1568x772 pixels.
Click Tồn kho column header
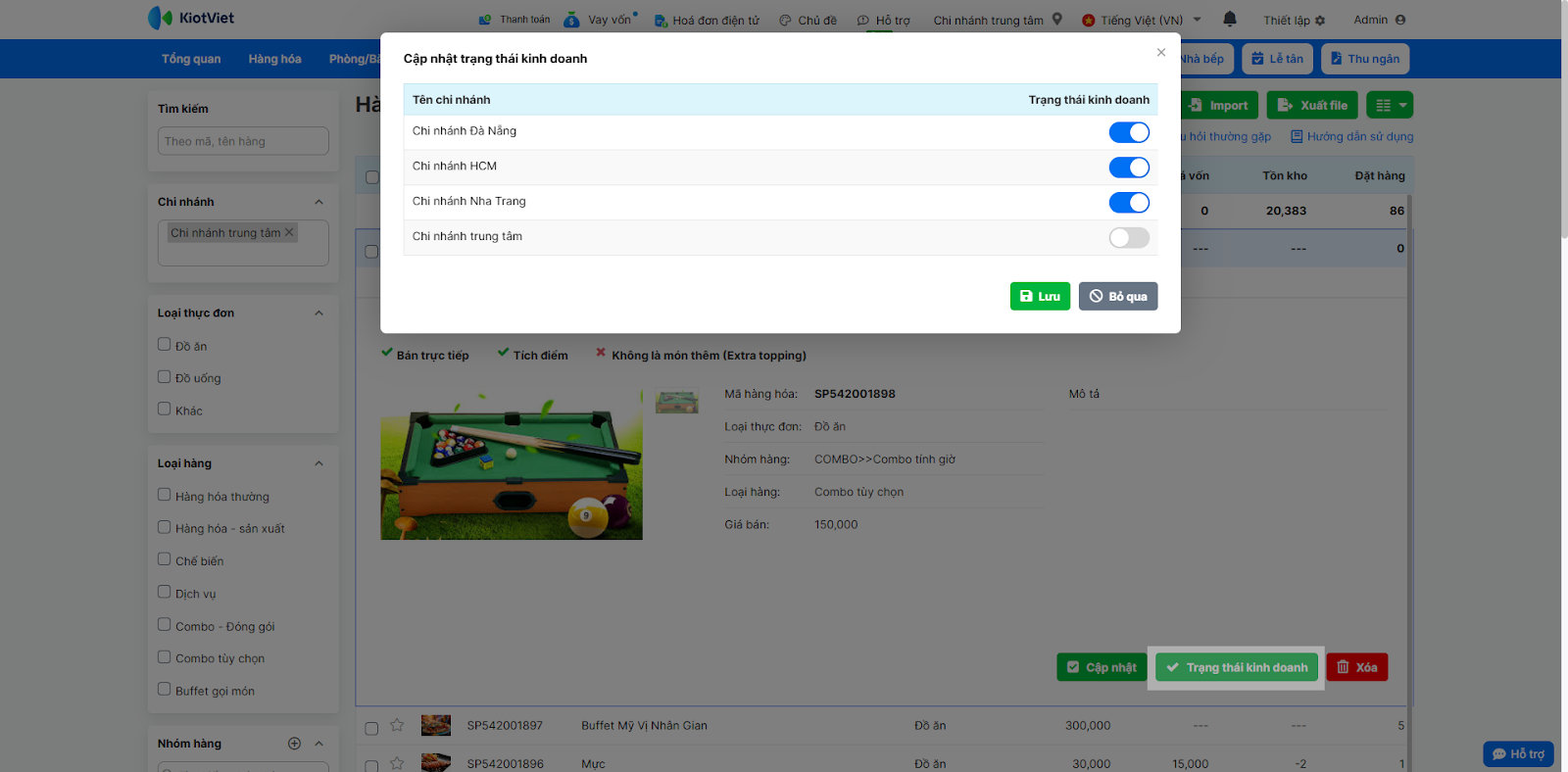(1285, 176)
